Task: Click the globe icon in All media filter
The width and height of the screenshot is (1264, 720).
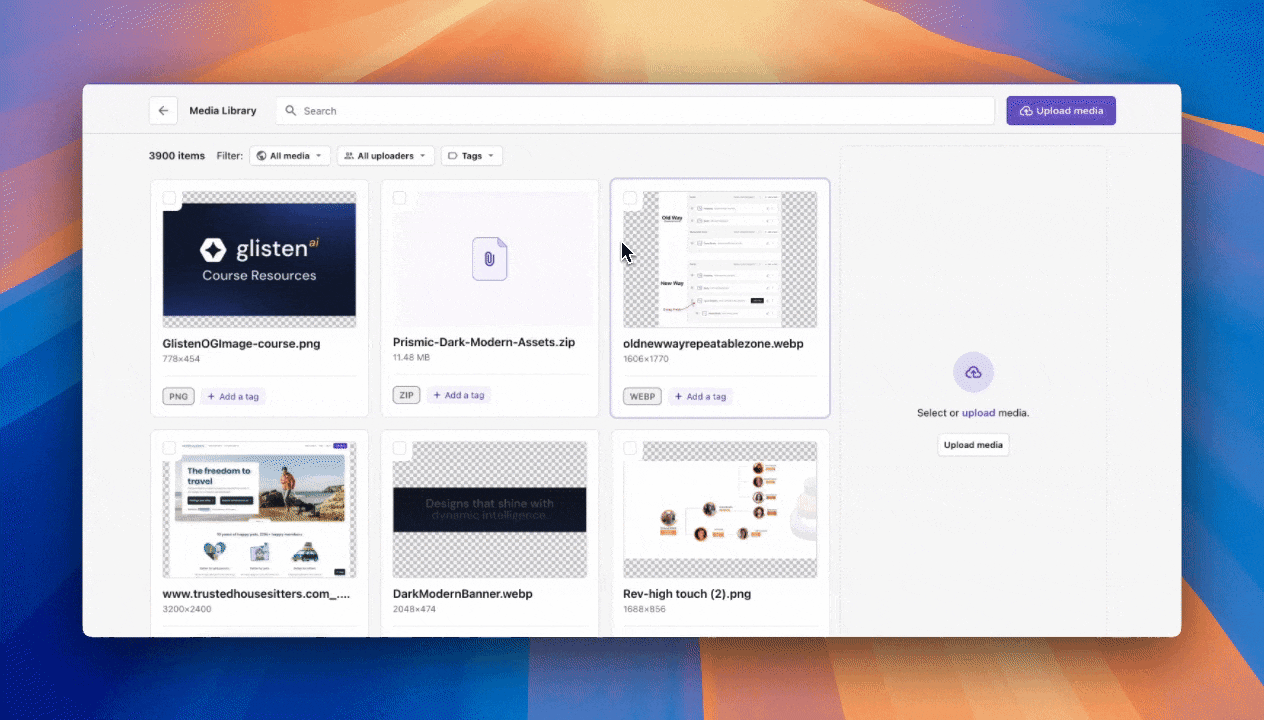Action: click(x=261, y=155)
